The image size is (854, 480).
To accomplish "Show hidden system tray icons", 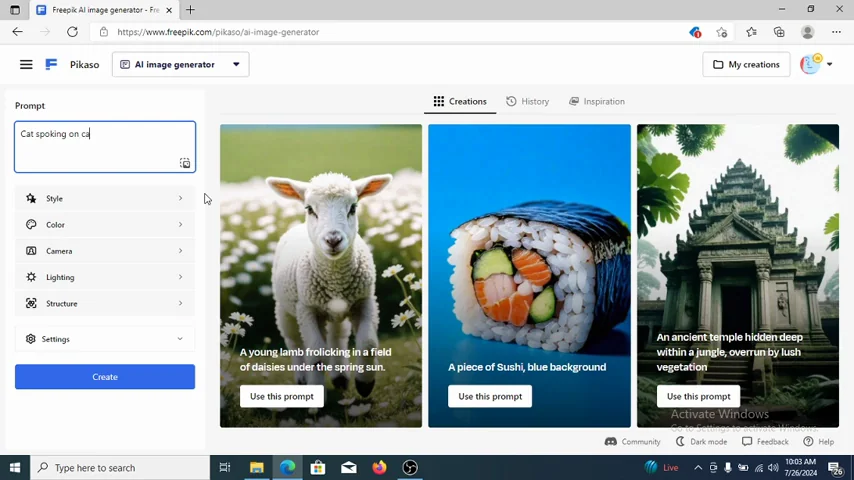I will (x=698, y=467).
